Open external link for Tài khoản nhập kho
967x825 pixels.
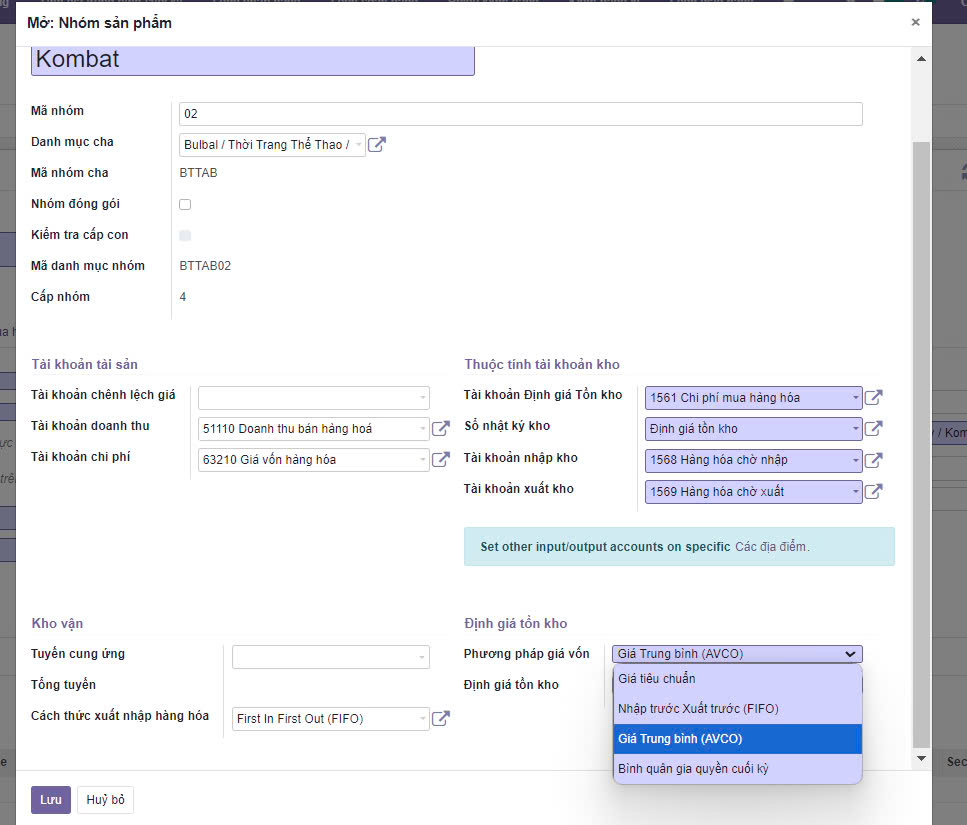coord(873,460)
